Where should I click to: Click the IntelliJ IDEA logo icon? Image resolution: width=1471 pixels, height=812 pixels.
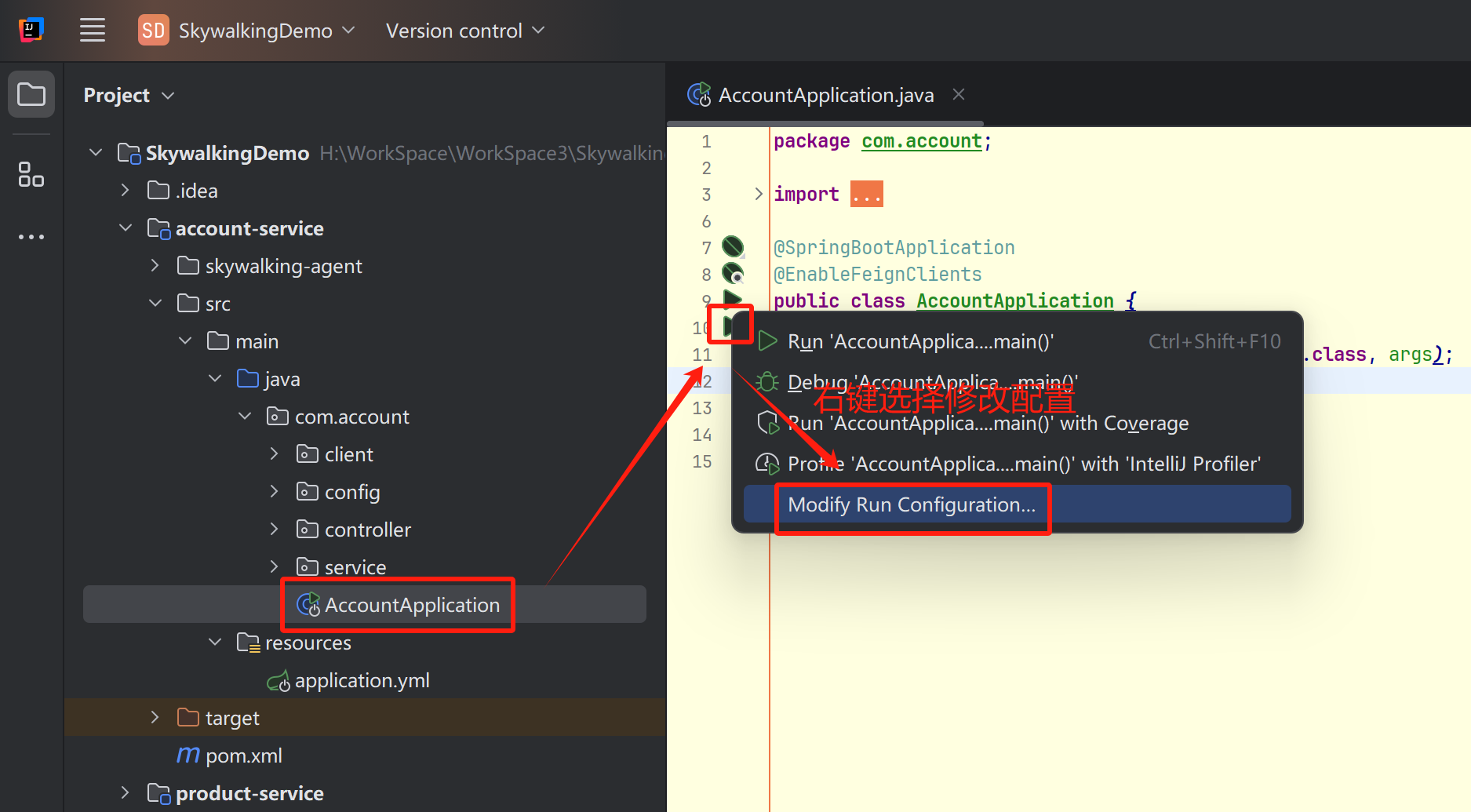31,31
